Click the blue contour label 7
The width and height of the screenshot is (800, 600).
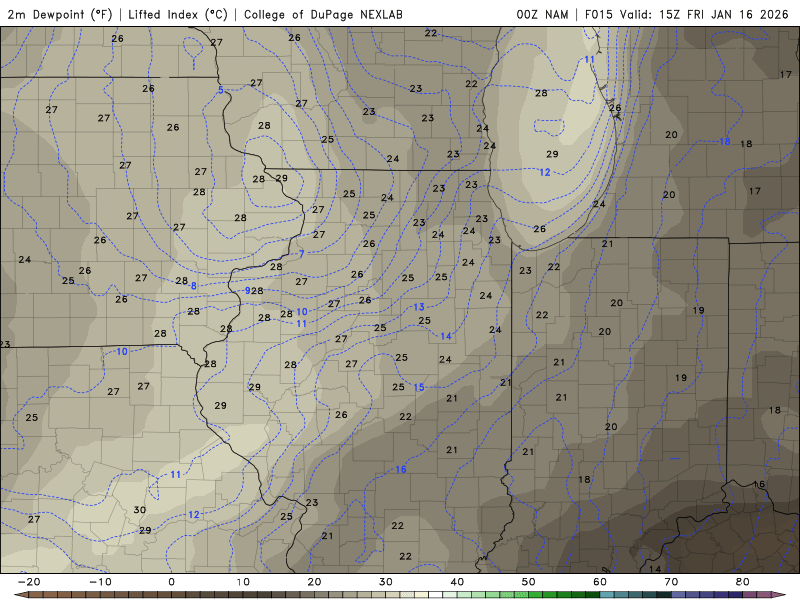click(x=302, y=254)
